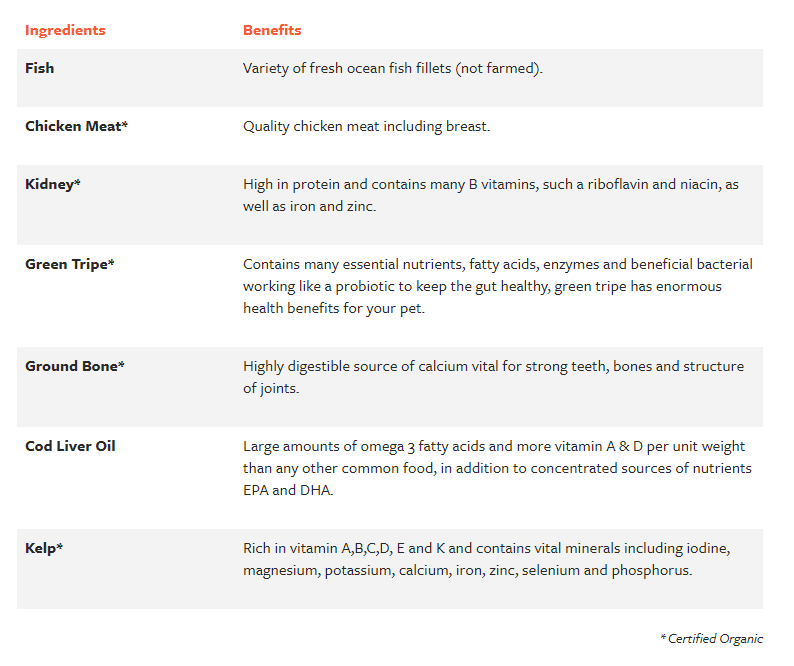Click the 'health benefits for your pet' line

pyautogui.click(x=334, y=308)
